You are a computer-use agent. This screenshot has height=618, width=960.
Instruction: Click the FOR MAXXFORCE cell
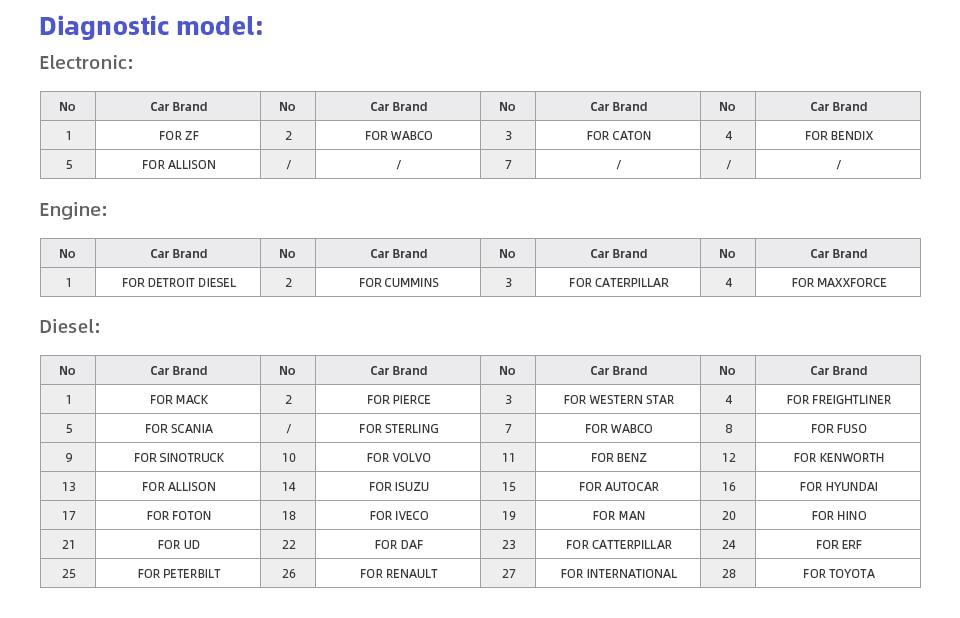[838, 282]
